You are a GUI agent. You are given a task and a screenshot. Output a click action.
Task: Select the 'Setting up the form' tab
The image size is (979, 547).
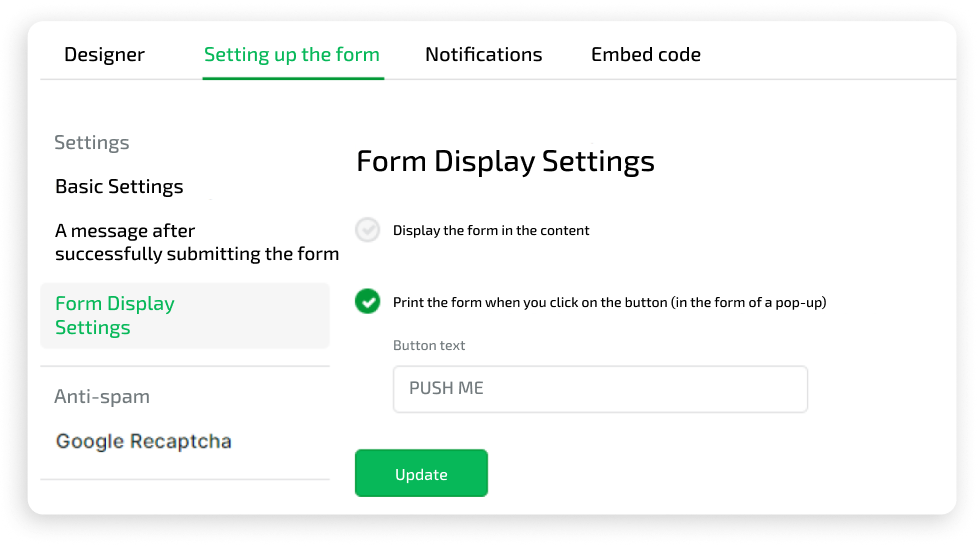coord(291,55)
